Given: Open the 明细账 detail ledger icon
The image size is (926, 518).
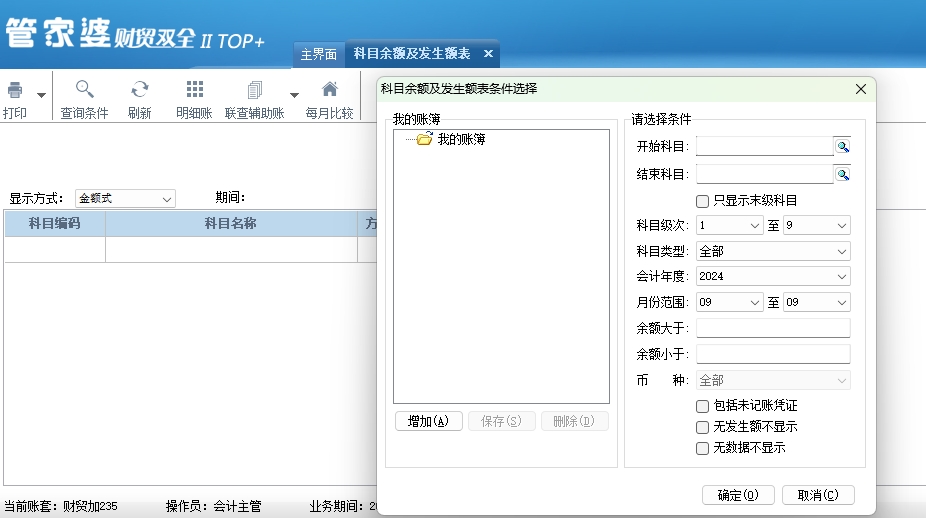Looking at the screenshot, I should [194, 90].
